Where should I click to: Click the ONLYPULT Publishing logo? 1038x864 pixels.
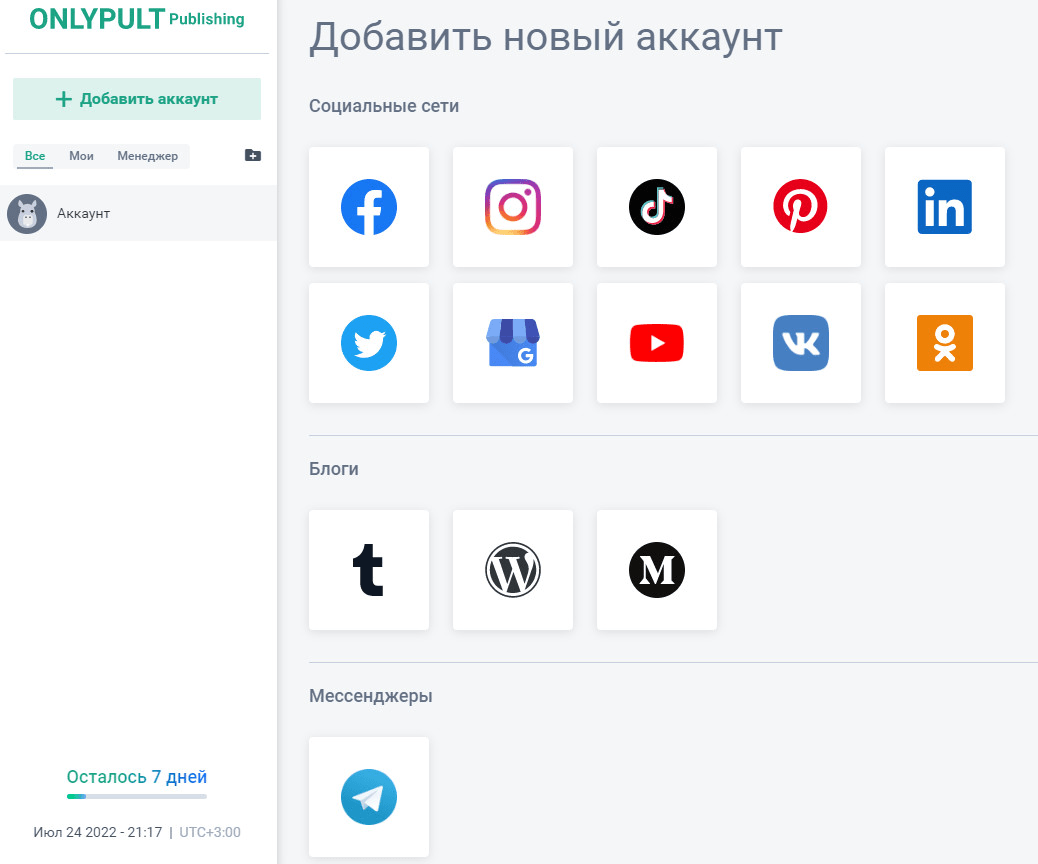(137, 19)
